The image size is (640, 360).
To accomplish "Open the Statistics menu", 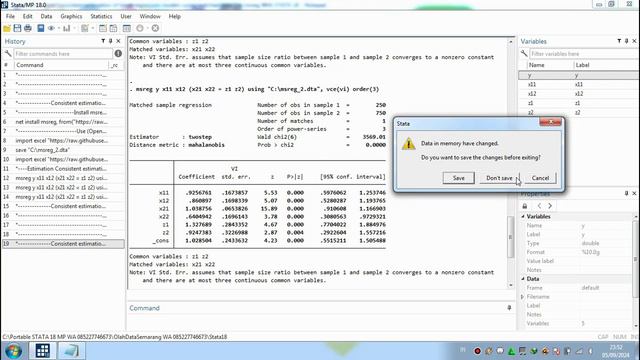I will tap(101, 16).
